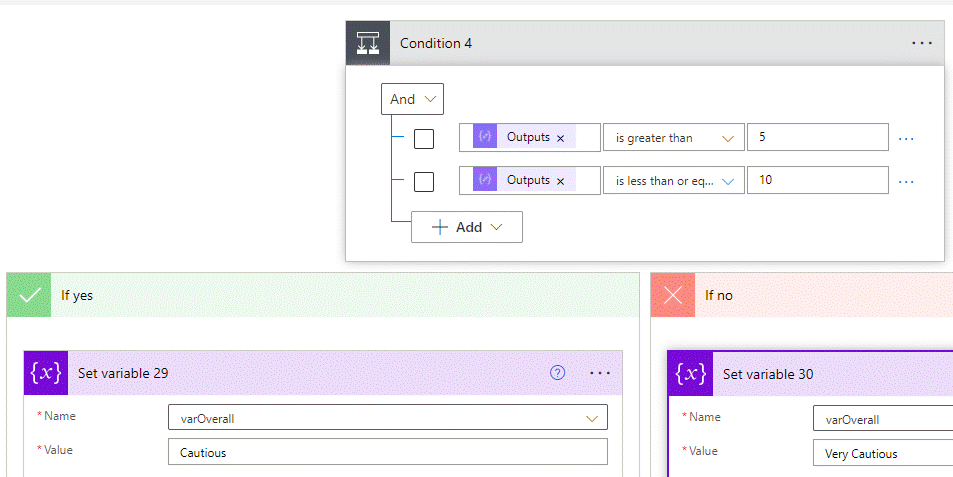This screenshot has height=477, width=953.
Task: Open help for Set variable 29
Action: coord(558,373)
